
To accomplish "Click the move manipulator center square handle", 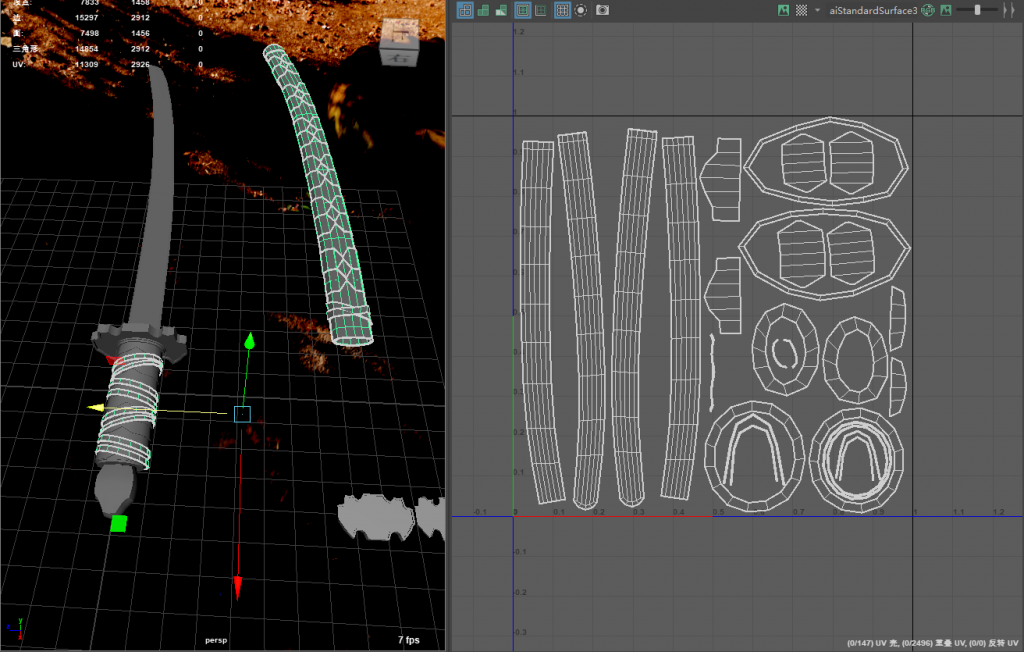I will click(x=242, y=414).
